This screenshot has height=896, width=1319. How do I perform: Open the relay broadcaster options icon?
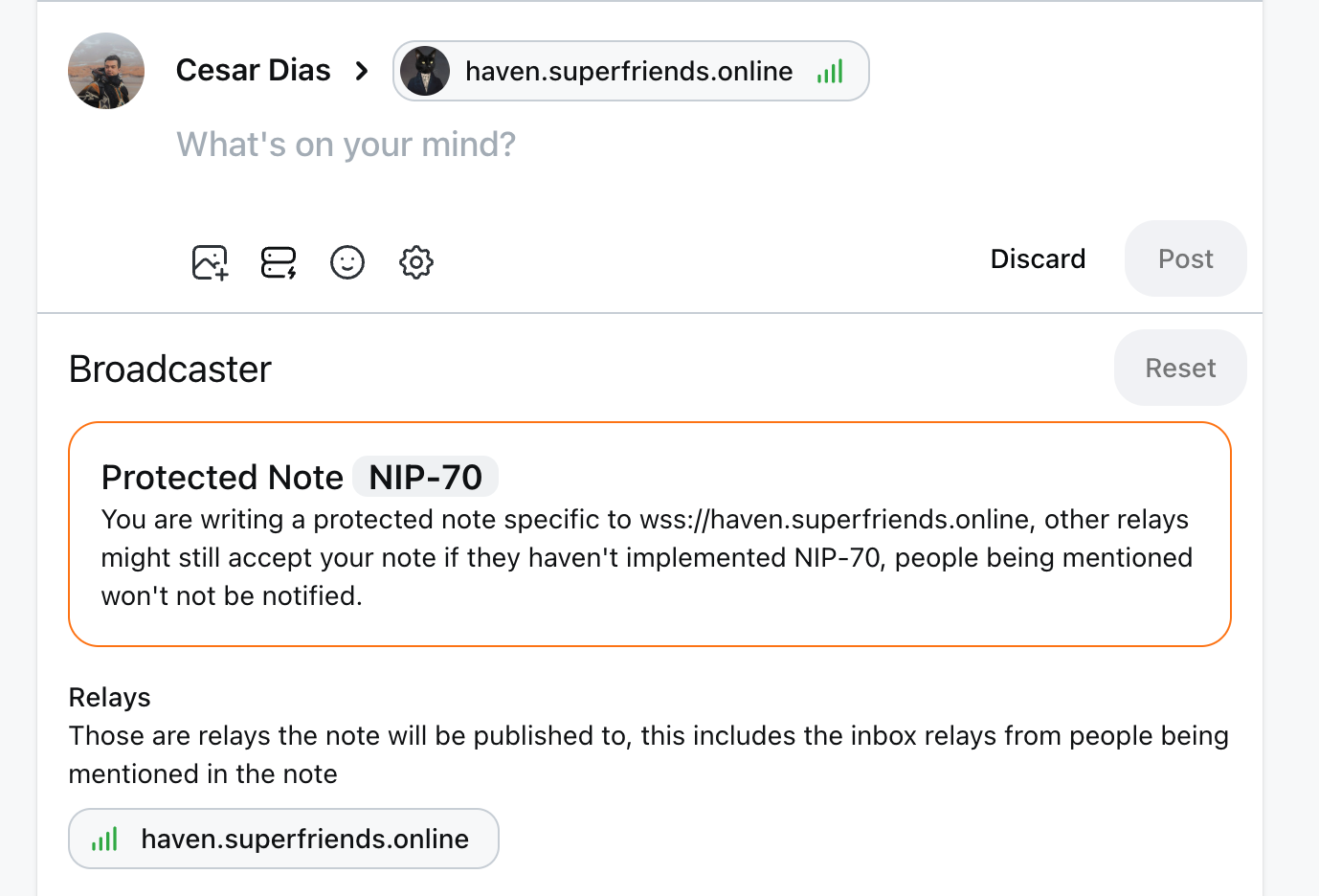(279, 261)
